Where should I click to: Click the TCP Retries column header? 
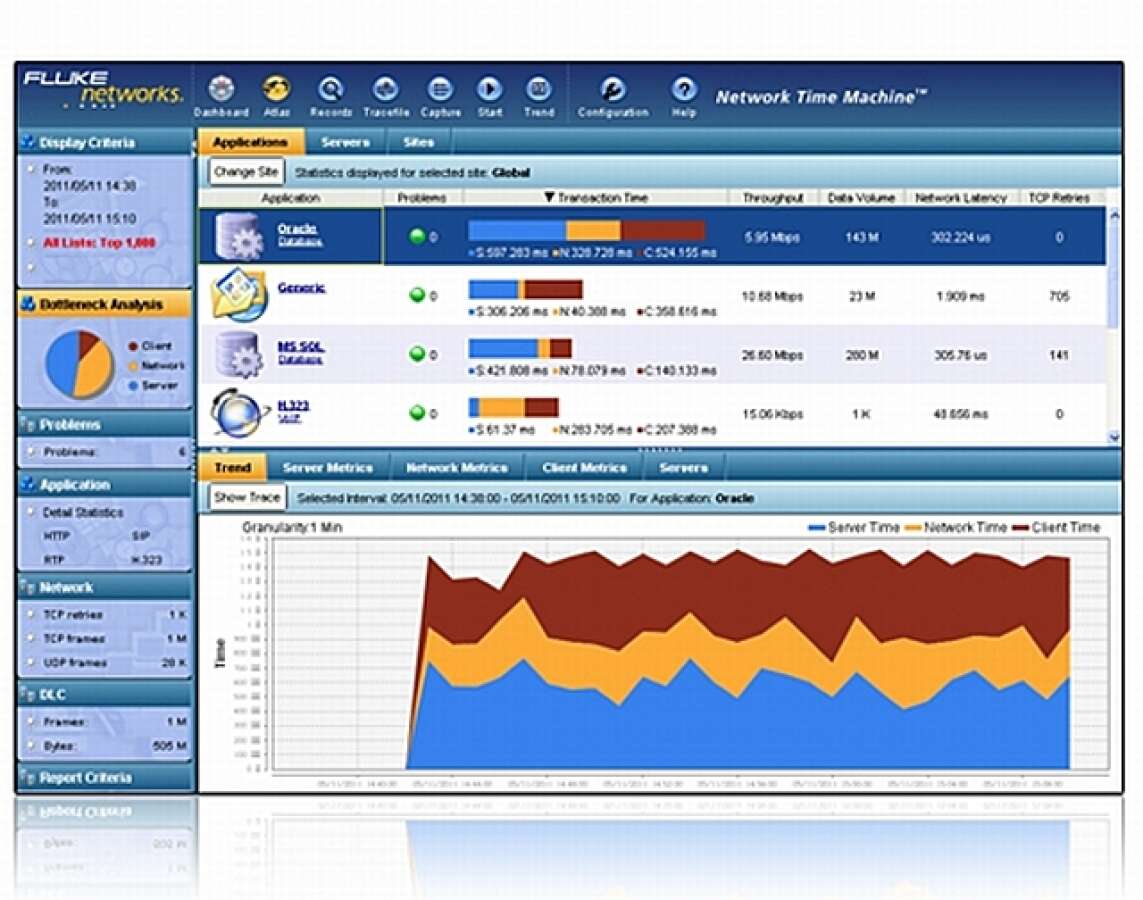pos(1058,197)
